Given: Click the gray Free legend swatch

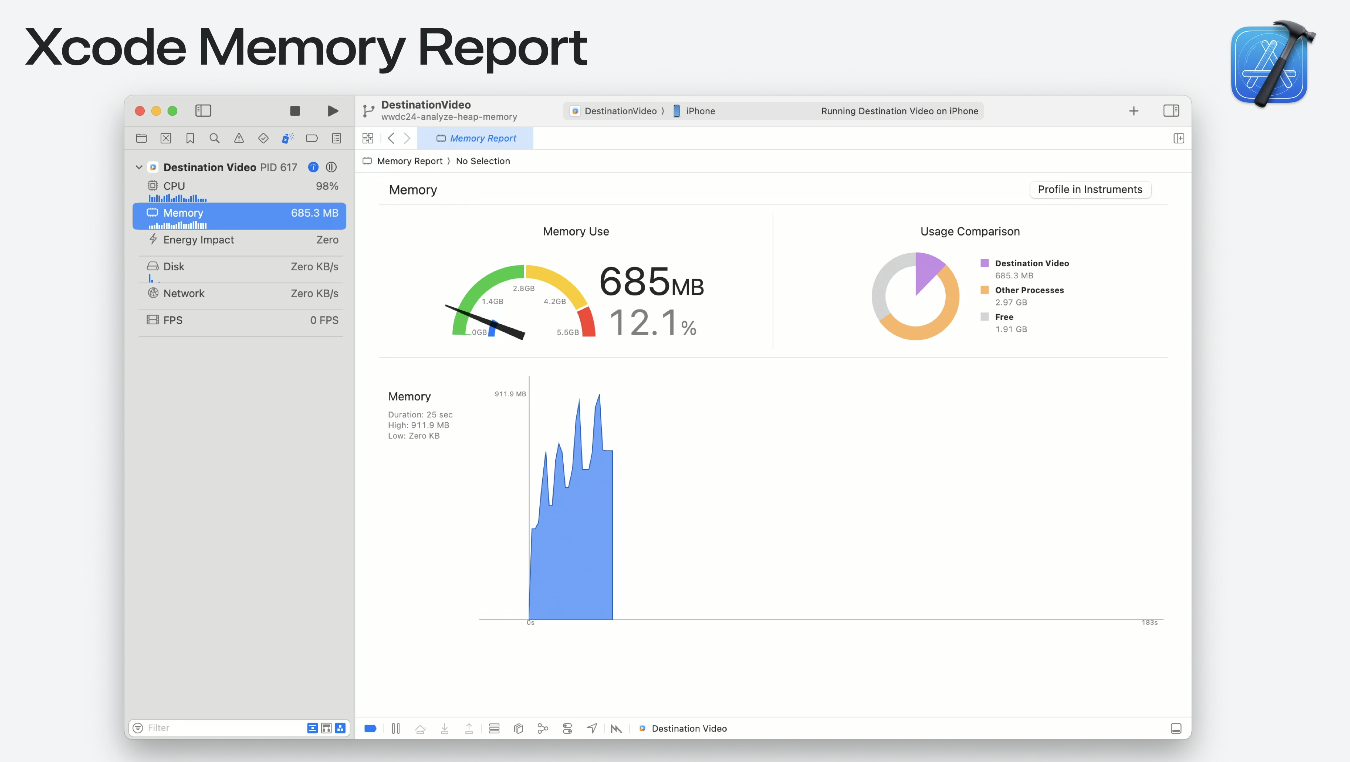Looking at the screenshot, I should tap(985, 317).
